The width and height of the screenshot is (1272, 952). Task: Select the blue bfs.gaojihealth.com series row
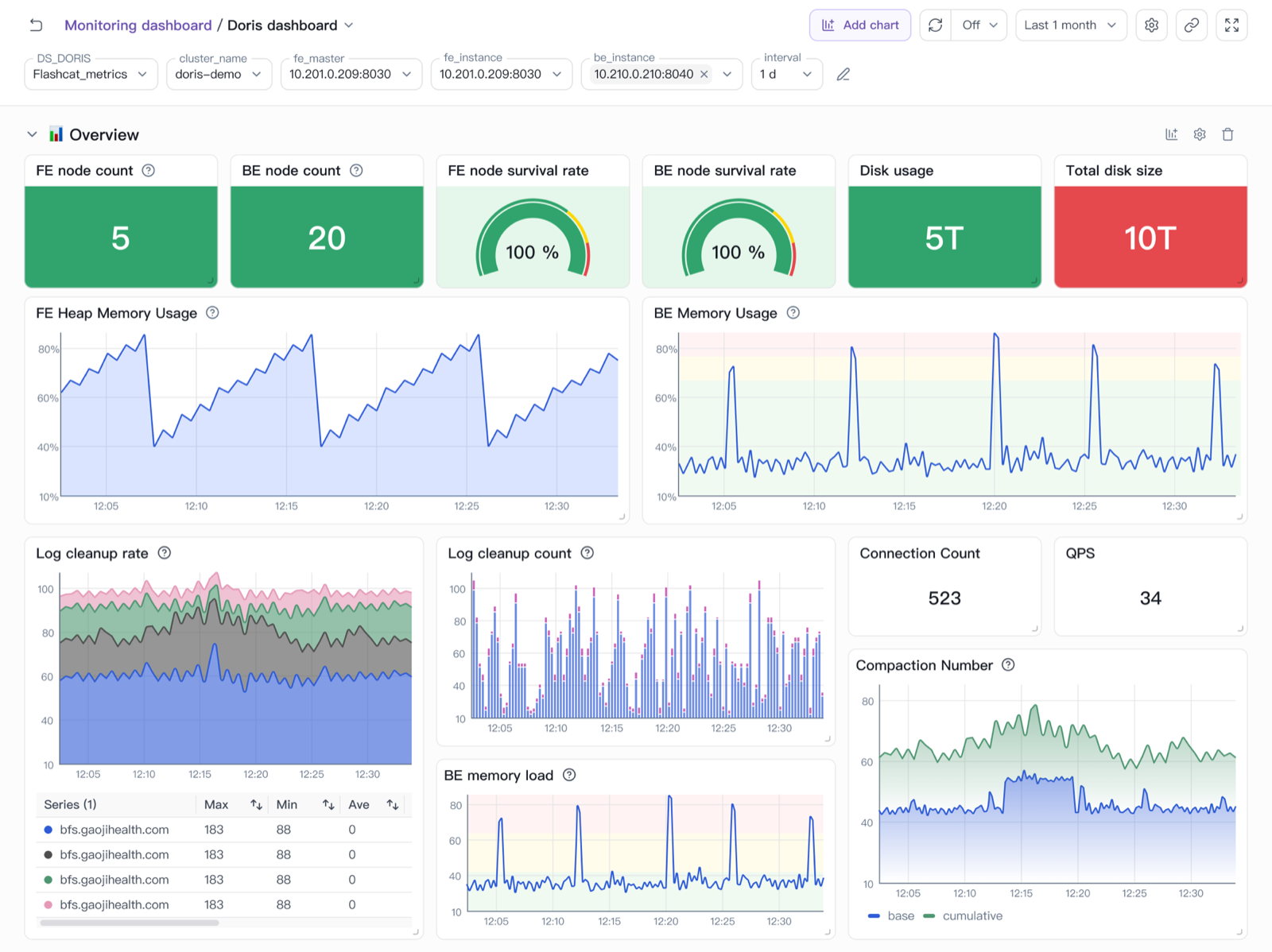[224, 830]
